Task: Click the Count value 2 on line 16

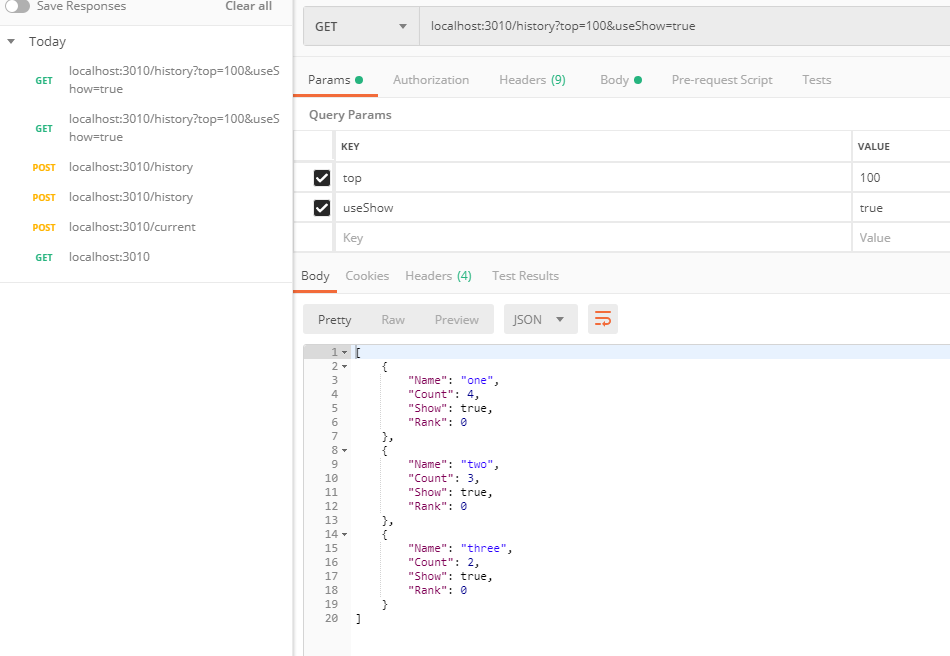Action: 470,562
